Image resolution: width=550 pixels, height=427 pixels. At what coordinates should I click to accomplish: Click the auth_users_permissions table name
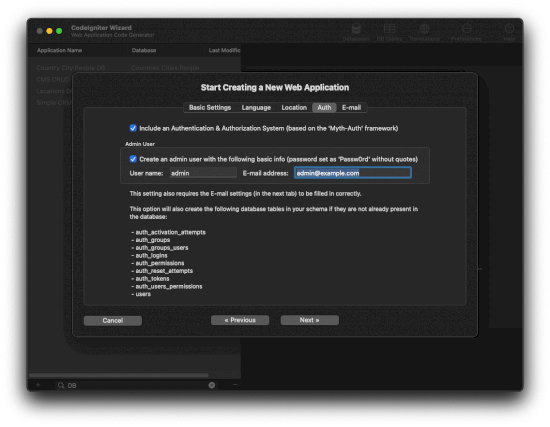click(169, 286)
